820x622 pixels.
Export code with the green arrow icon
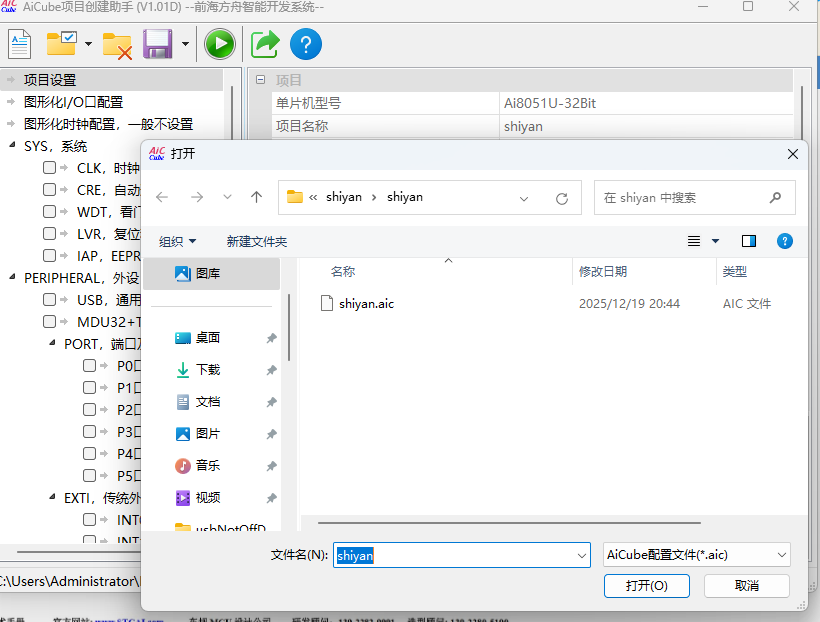point(263,43)
